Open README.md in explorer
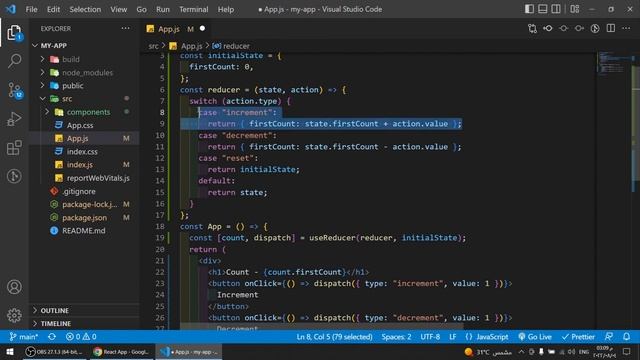This screenshot has height=360, width=640. click(x=83, y=231)
